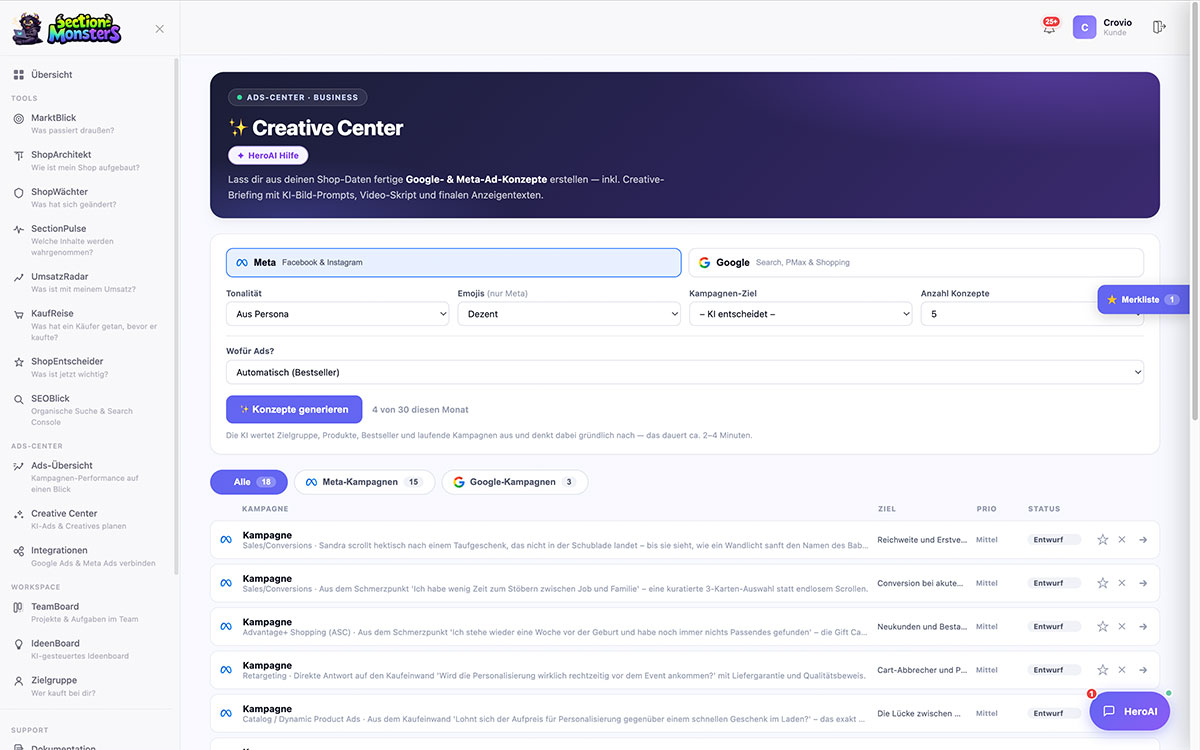Click '4 von 30 diesen Monat' text
The height and width of the screenshot is (750, 1200).
click(x=420, y=410)
